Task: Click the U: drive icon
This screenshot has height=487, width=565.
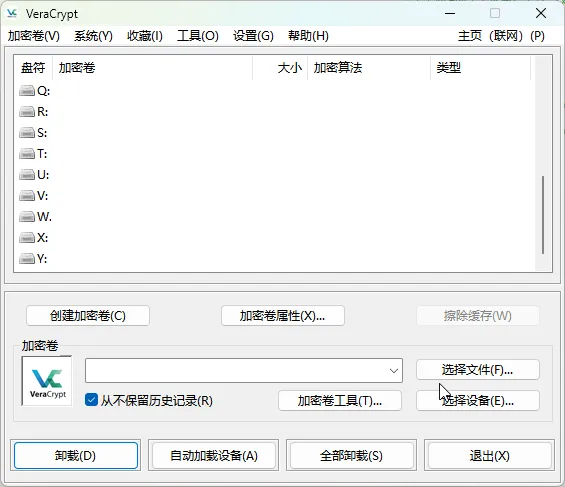Action: click(27, 175)
